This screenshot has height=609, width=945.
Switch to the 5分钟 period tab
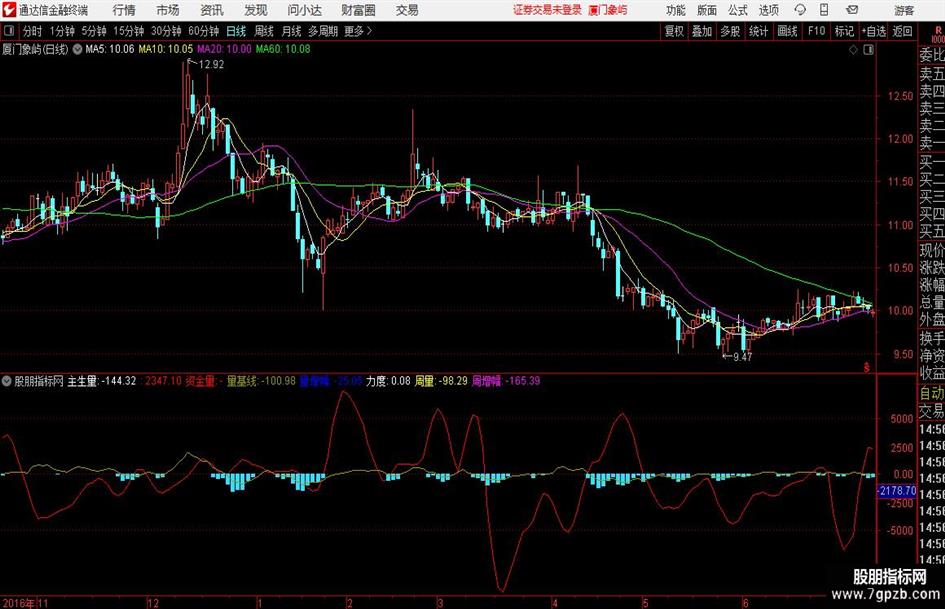point(94,31)
